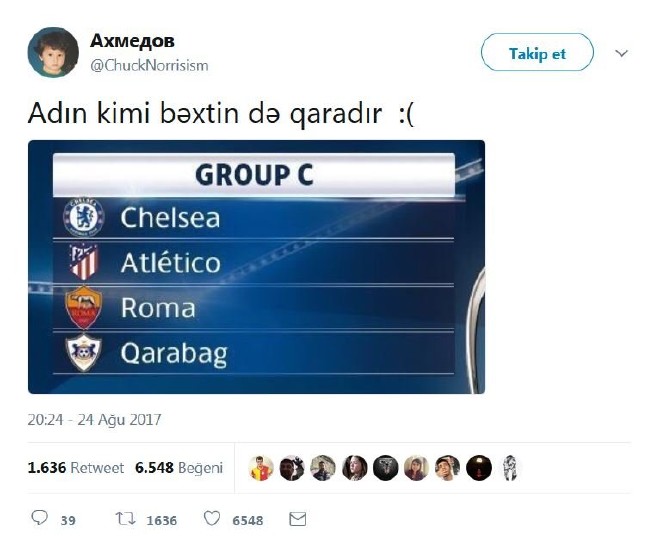Click the 20:24 - 24 Ağu 2017 timestamp

click(x=94, y=420)
